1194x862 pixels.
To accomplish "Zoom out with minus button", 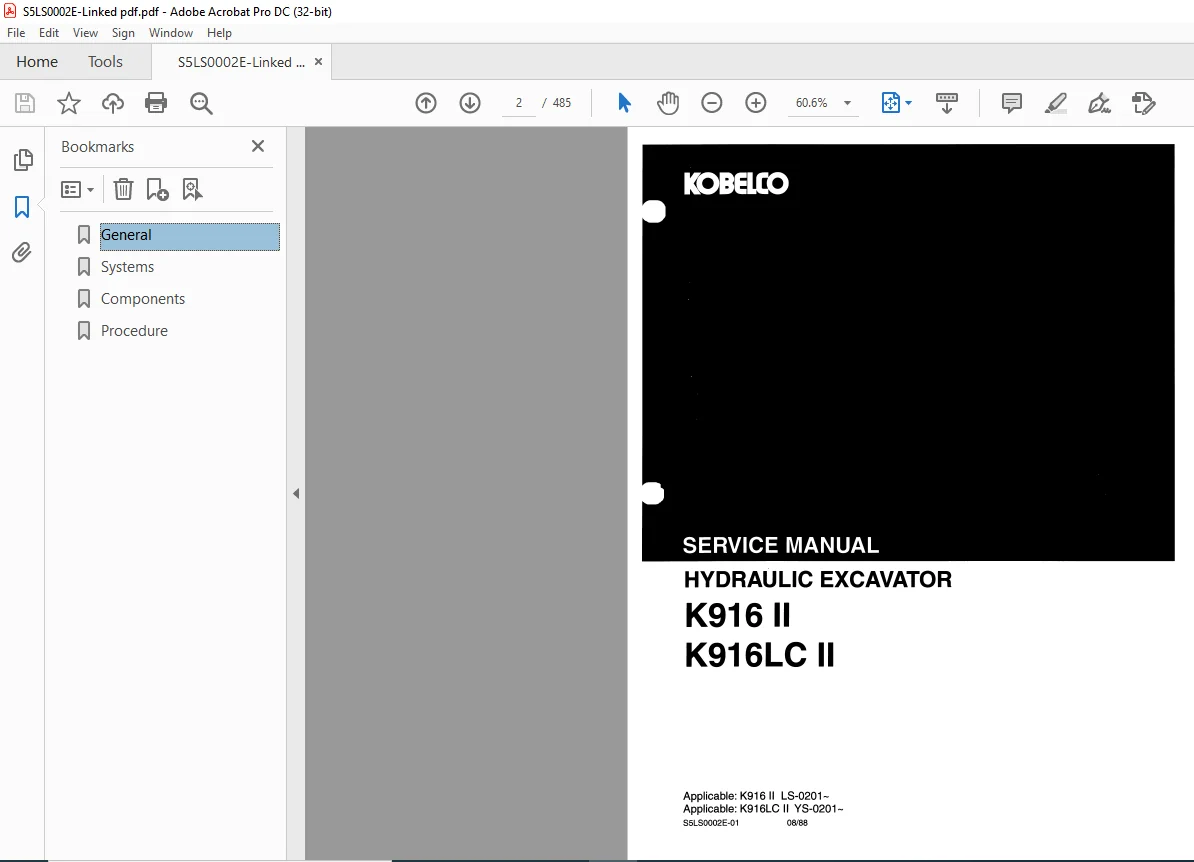I will [711, 103].
